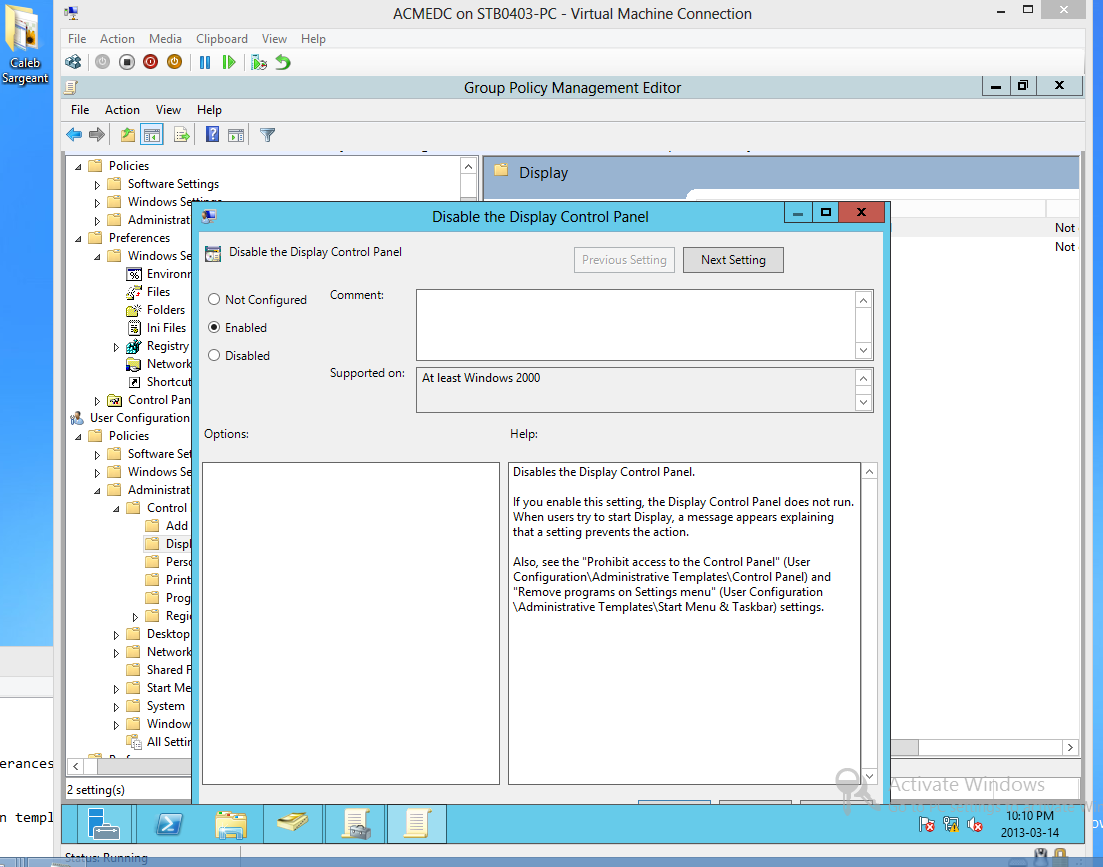Click the Back arrow in editor toolbar
This screenshot has width=1103, height=867.
[74, 134]
